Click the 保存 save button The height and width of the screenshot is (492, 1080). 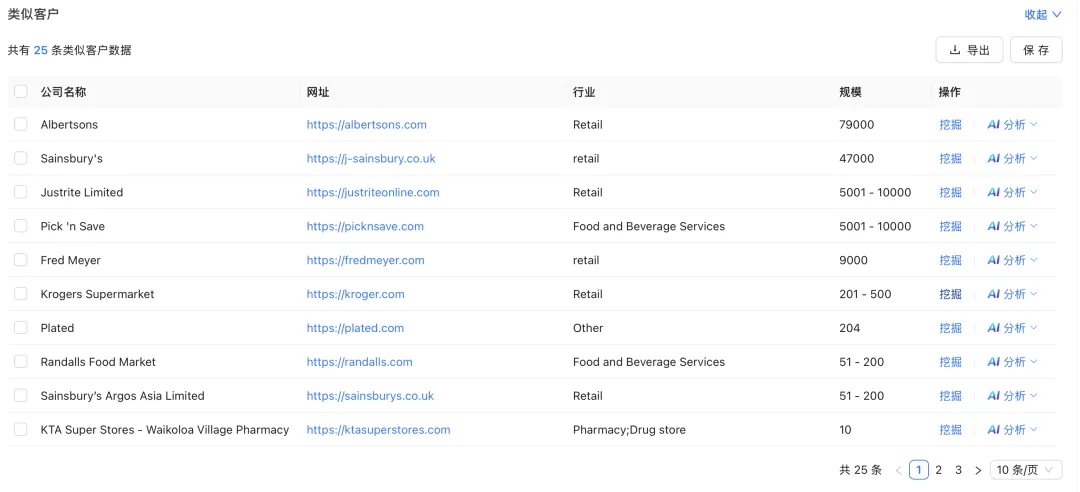[1036, 50]
